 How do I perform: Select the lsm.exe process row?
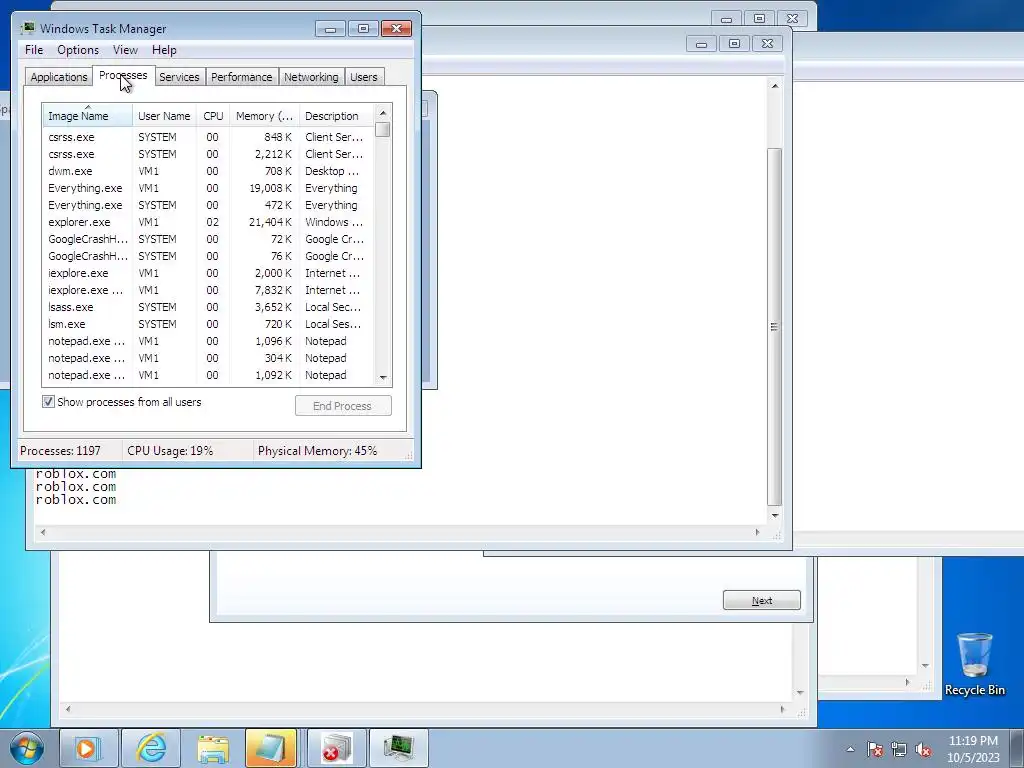[208, 324]
